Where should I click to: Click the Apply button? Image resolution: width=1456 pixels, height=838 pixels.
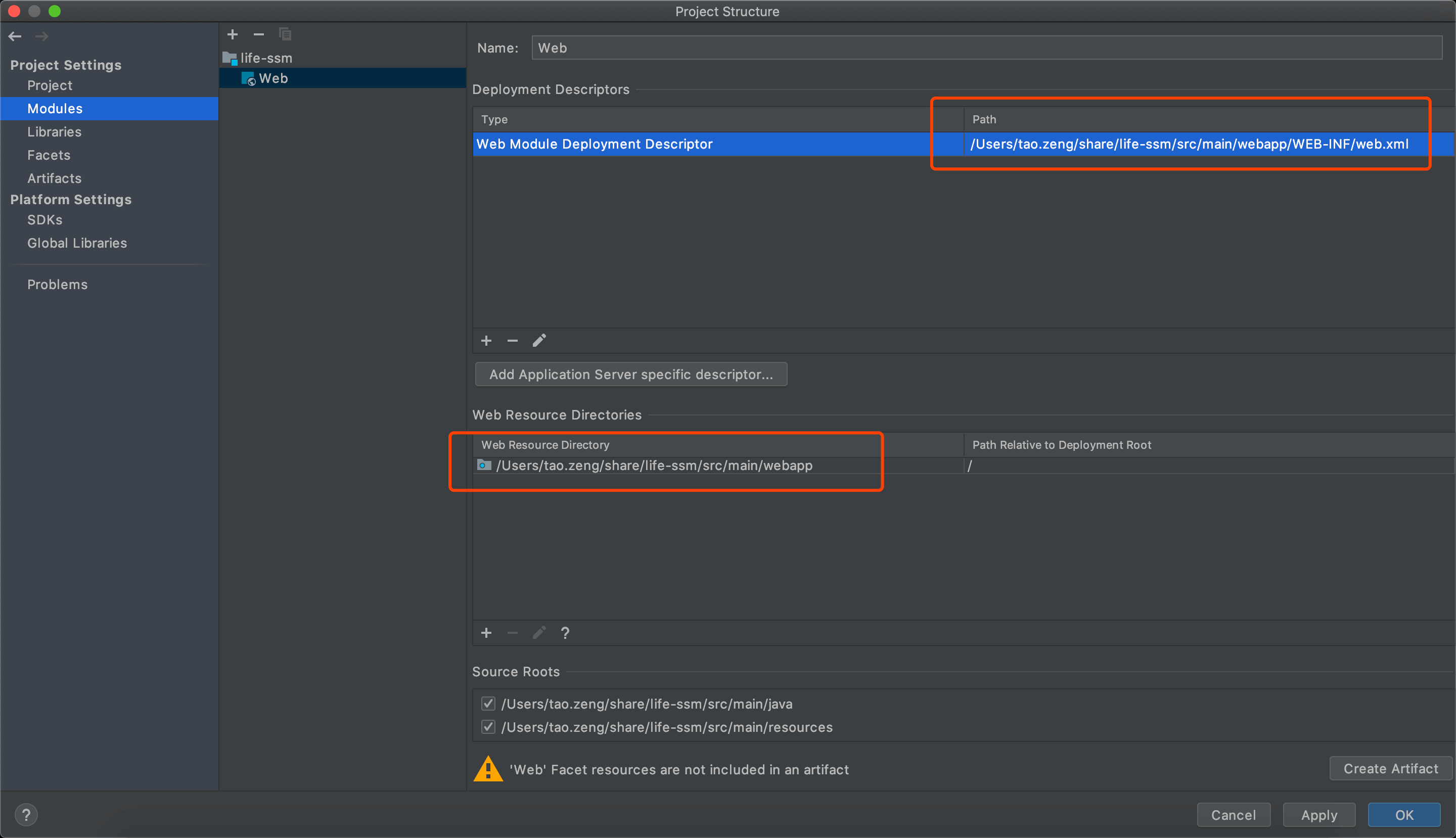(x=1318, y=815)
